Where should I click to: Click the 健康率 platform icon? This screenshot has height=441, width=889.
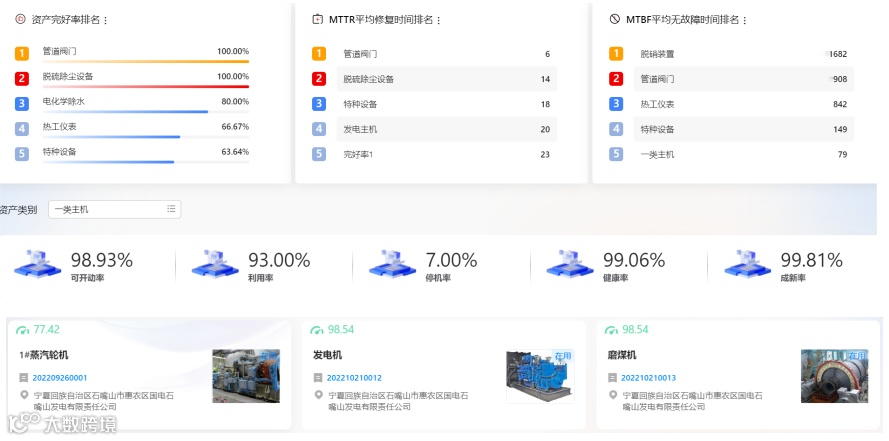tap(570, 264)
